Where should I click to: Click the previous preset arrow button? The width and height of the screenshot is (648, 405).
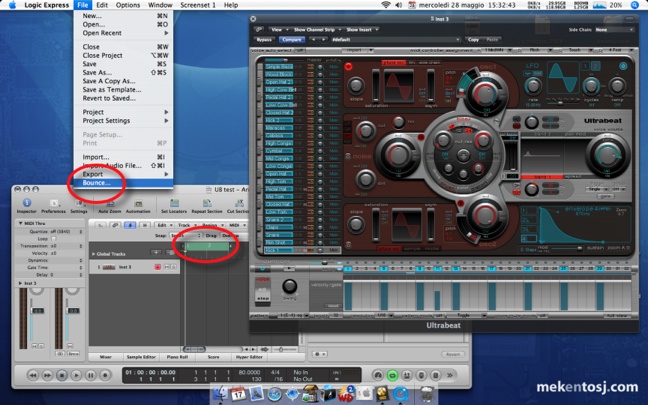click(x=313, y=40)
